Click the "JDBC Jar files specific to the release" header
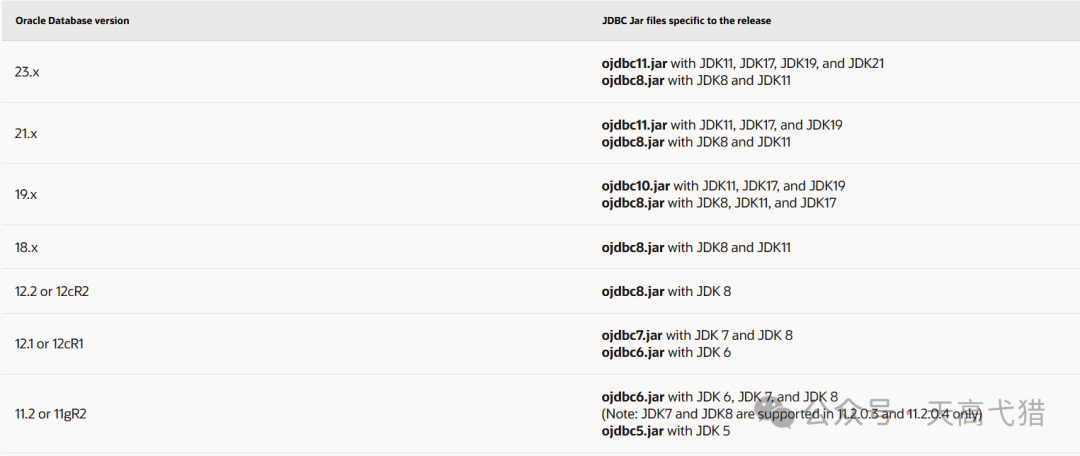The height and width of the screenshot is (456, 1080). point(686,20)
